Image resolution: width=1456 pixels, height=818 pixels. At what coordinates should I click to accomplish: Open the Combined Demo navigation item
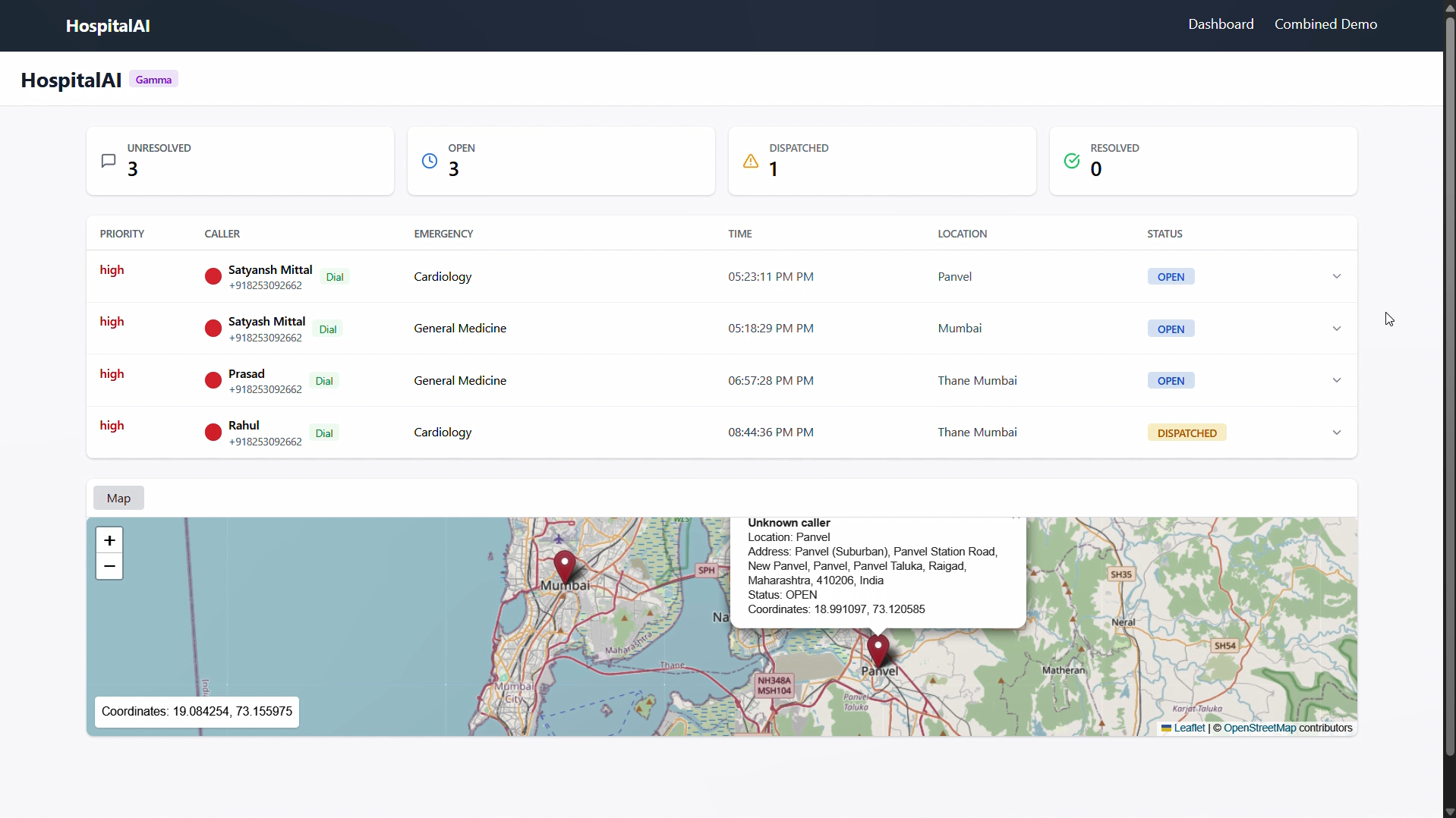1325,24
